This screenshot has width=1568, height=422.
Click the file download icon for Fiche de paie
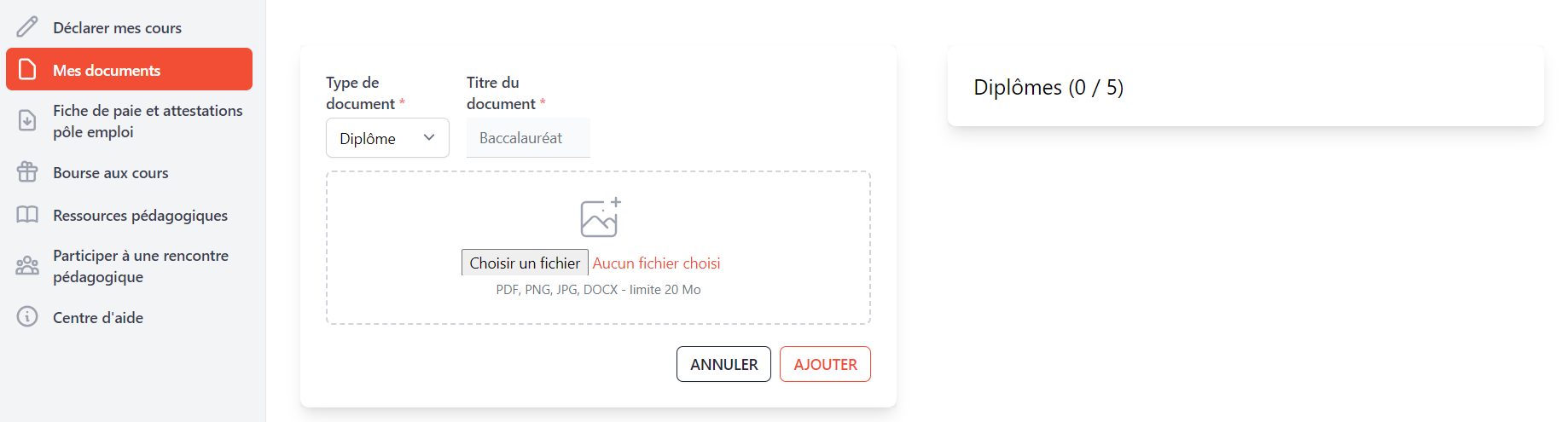pyautogui.click(x=27, y=121)
